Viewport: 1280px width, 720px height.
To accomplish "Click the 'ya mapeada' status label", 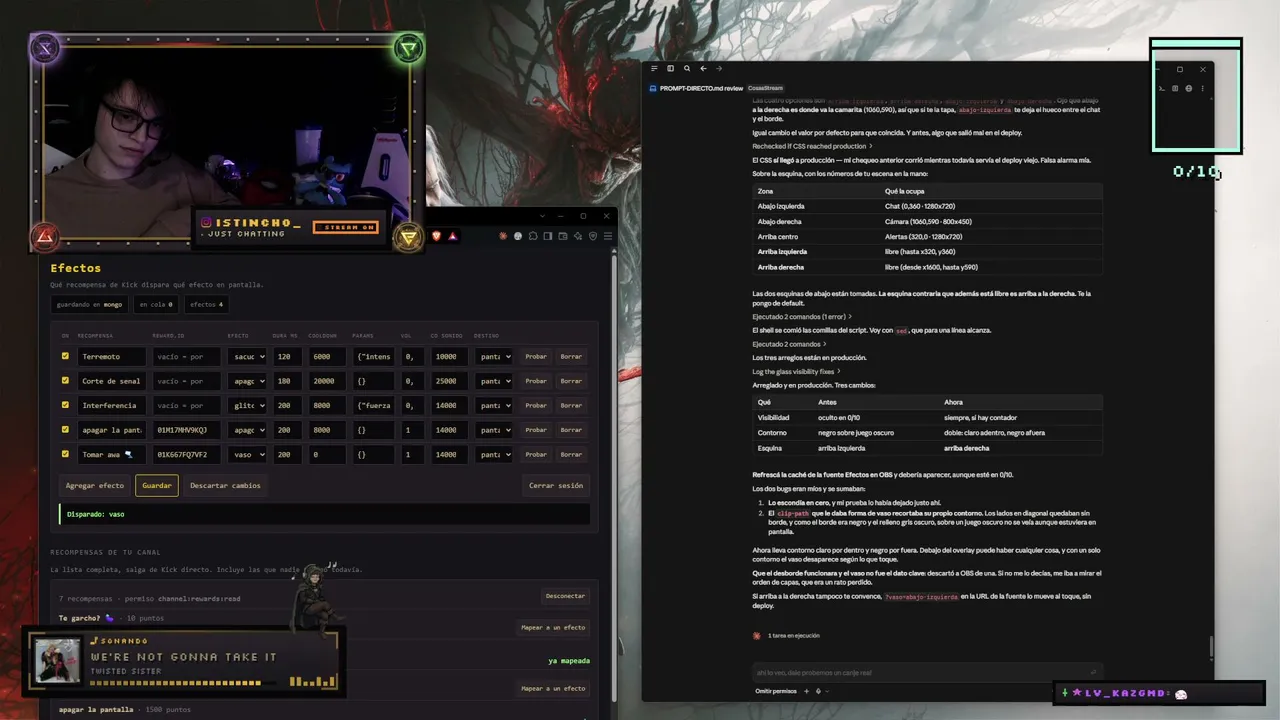I will click(x=569, y=661).
